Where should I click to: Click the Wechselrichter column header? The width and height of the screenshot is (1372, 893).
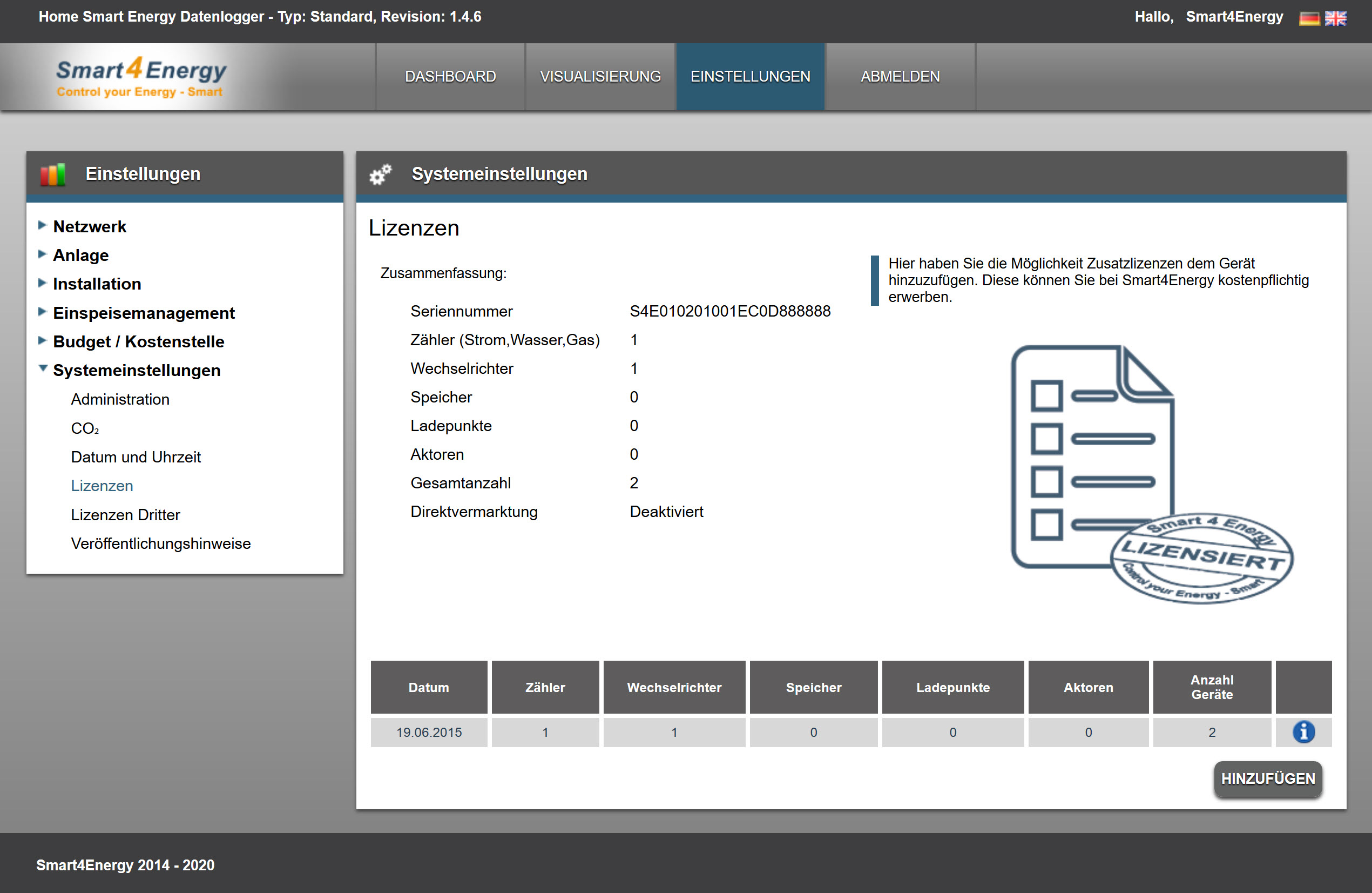click(x=674, y=687)
